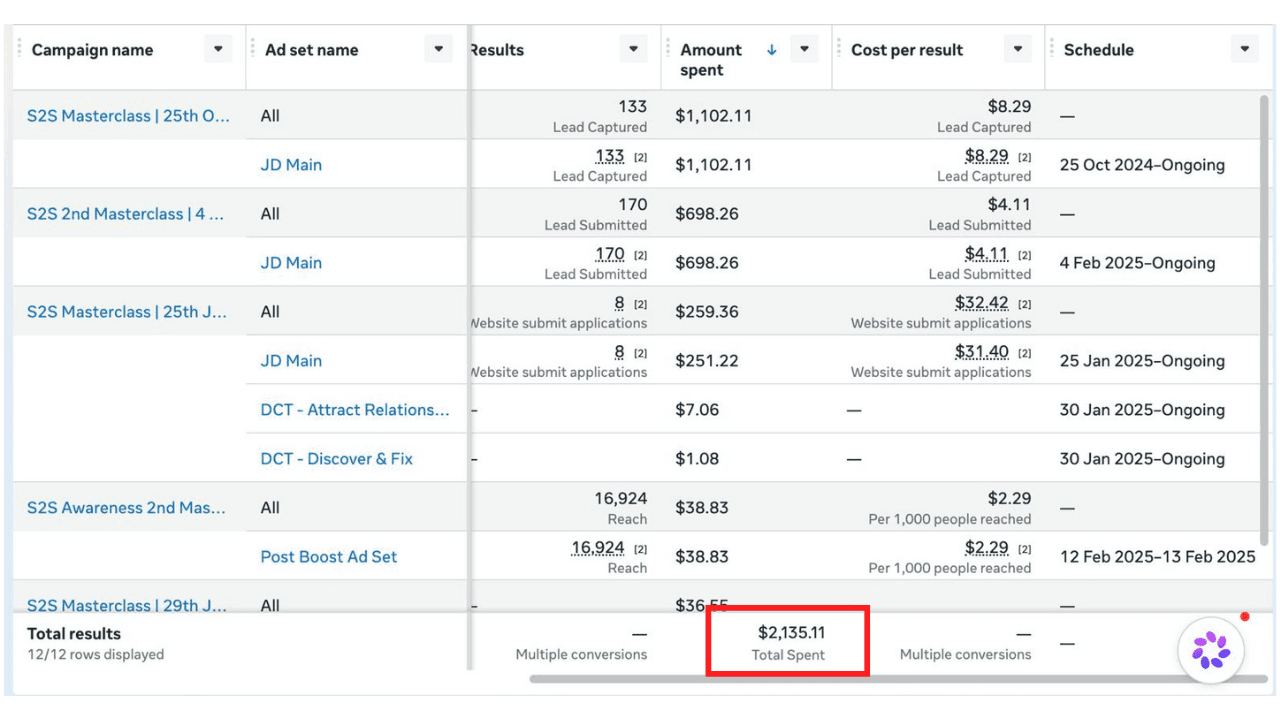The height and width of the screenshot is (720, 1280).
Task: Open S2S 2nd Masterclass 4... campaign link
Action: (x=125, y=214)
